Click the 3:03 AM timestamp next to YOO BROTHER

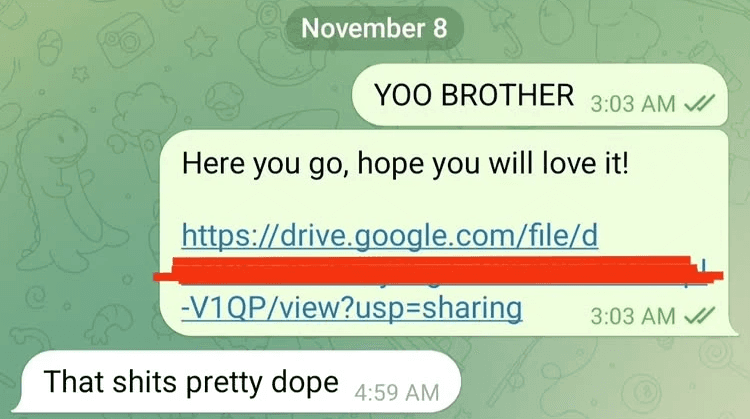click(x=632, y=103)
